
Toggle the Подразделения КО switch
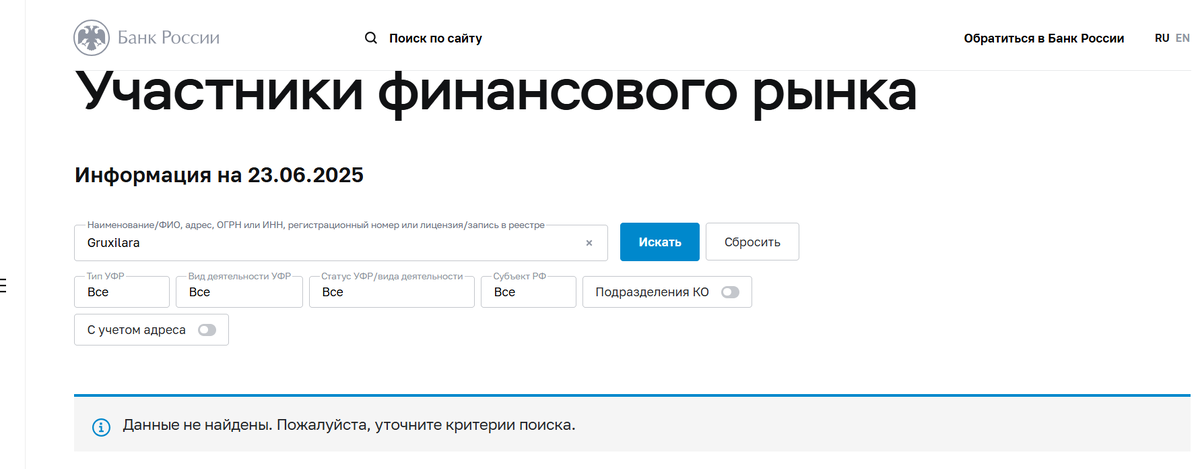coord(730,292)
